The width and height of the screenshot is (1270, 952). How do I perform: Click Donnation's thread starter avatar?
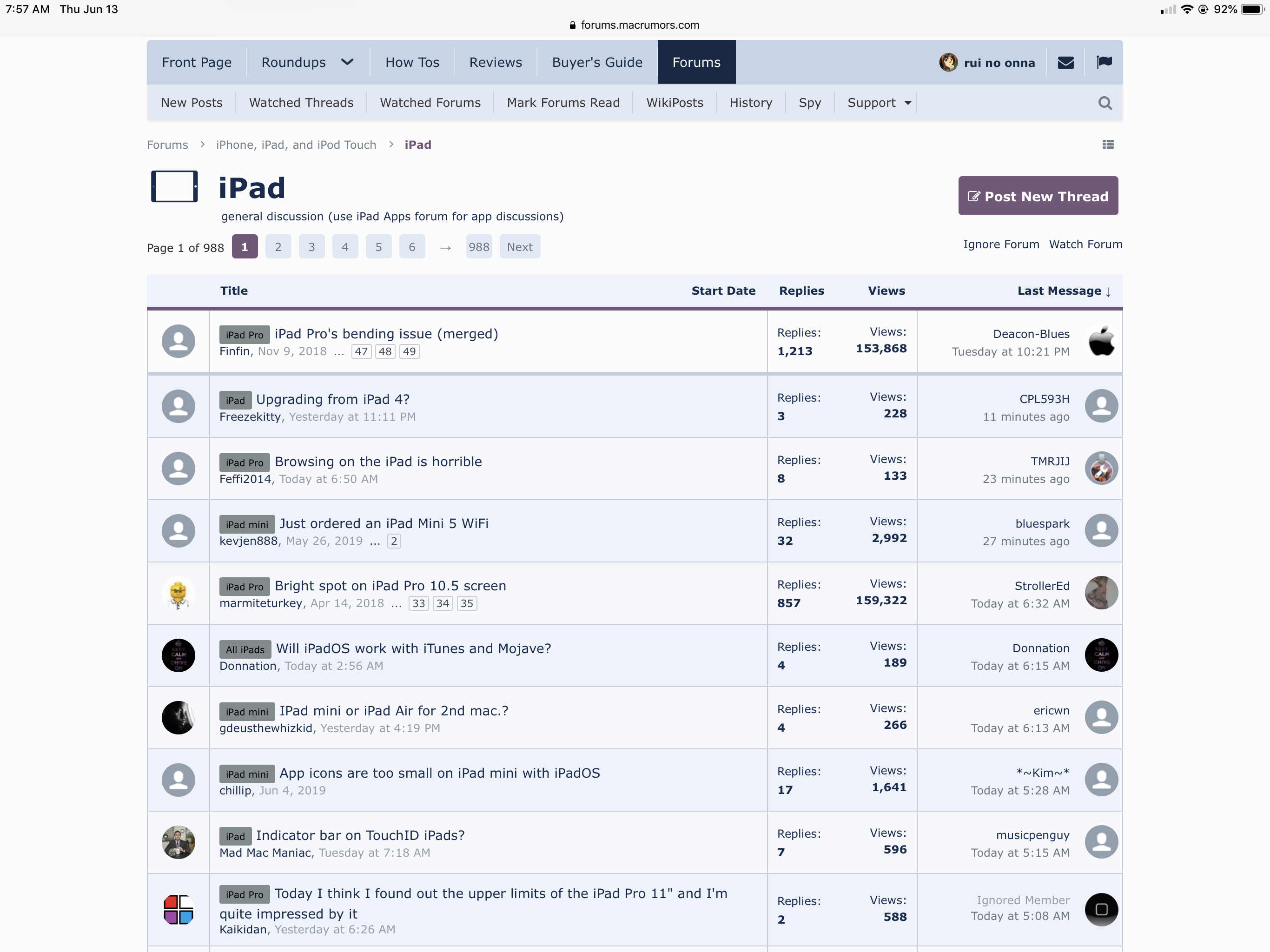pyautogui.click(x=179, y=655)
